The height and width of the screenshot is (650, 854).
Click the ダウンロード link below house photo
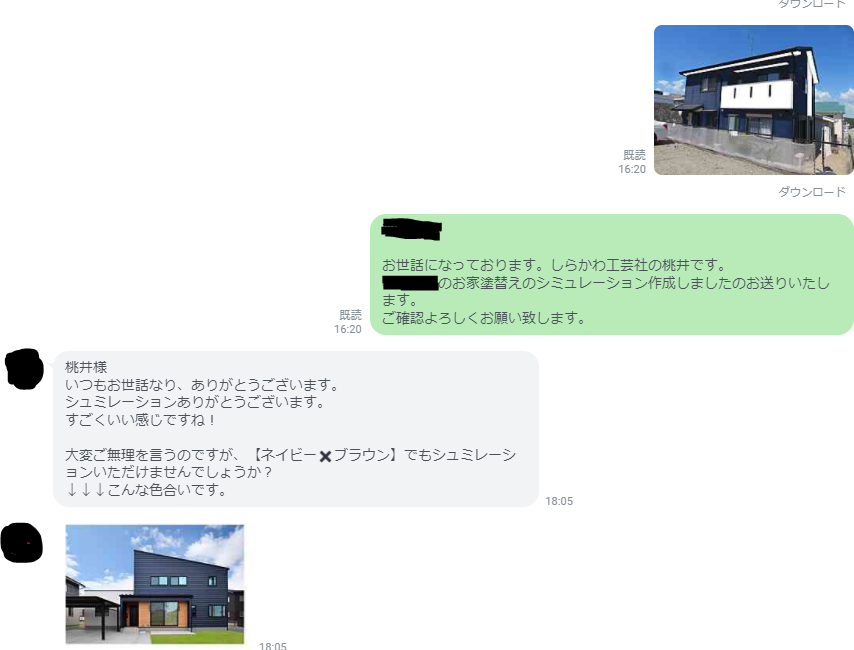812,192
